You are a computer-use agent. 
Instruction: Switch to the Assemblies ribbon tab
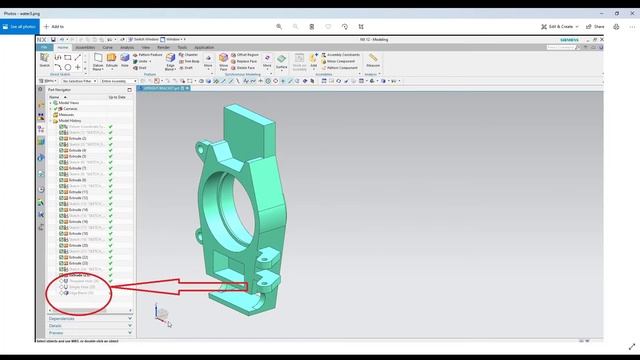tap(85, 47)
